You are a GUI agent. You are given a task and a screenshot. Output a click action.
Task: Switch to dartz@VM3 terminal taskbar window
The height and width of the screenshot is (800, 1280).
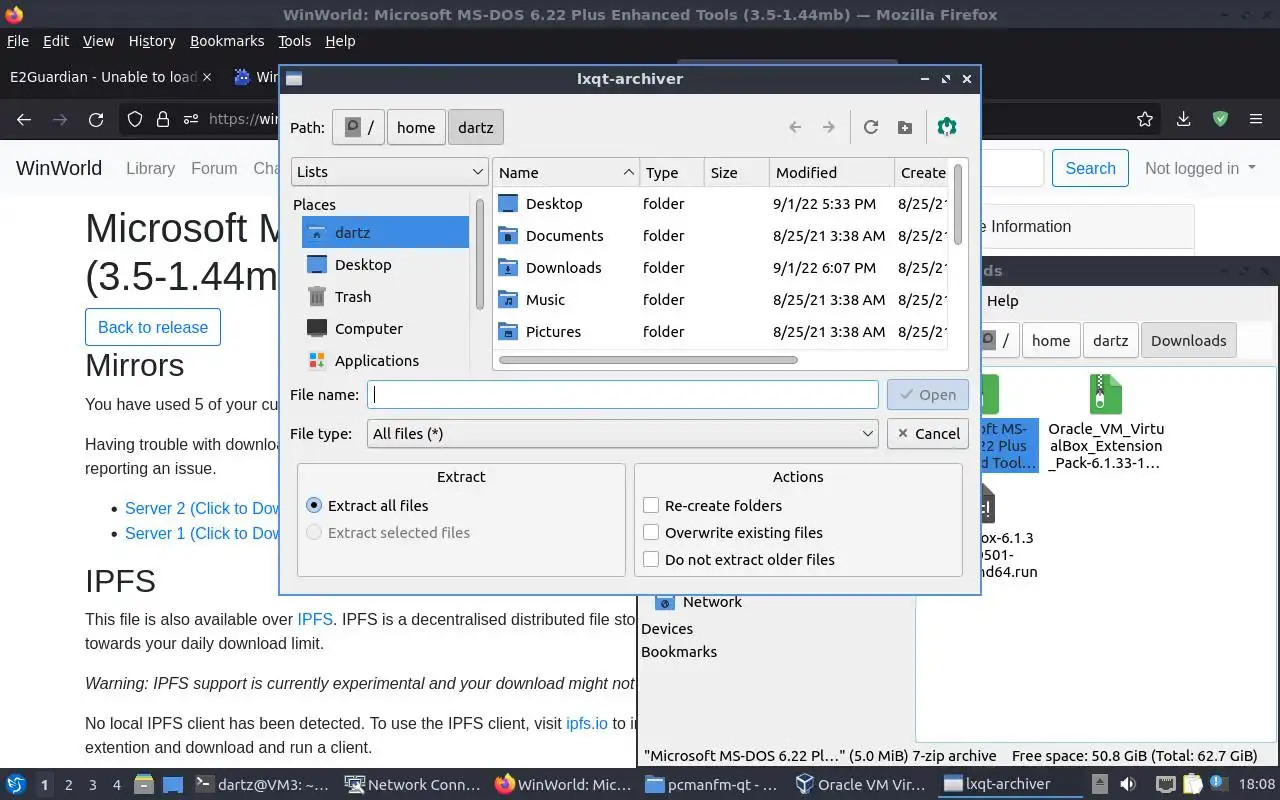pos(261,784)
